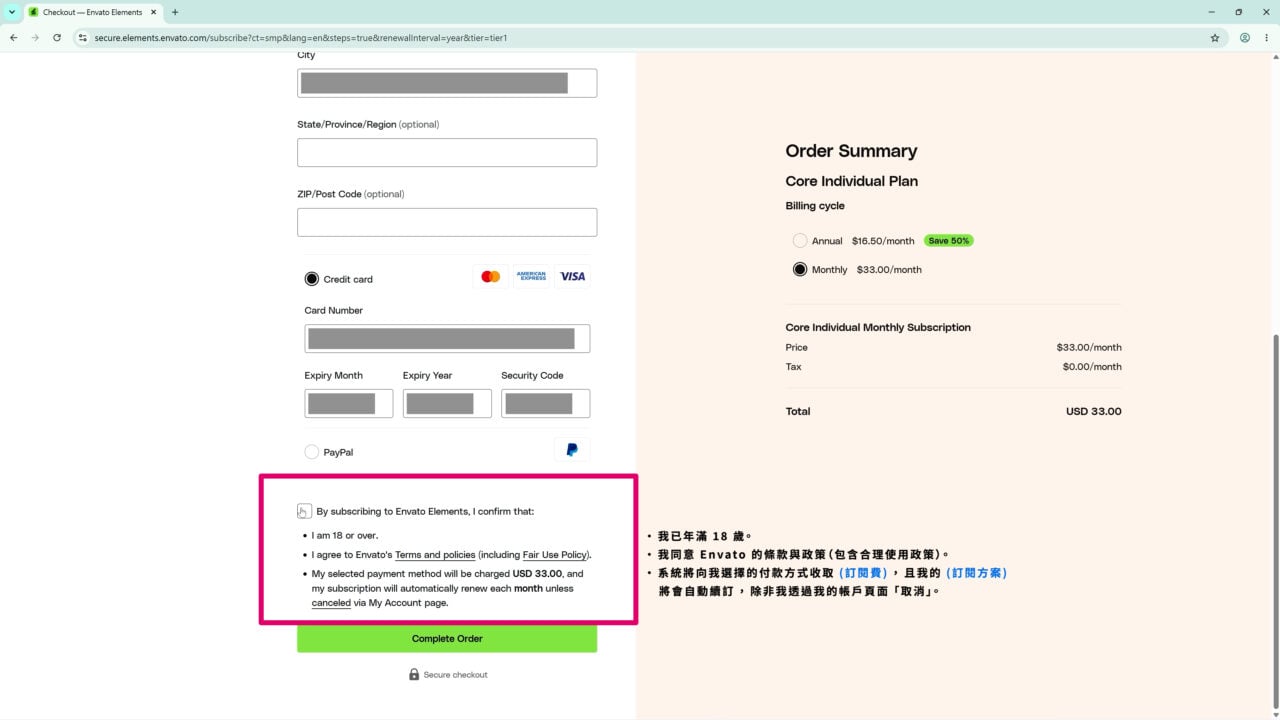Click the State/Province/Region field
1280x720 pixels.
pyautogui.click(x=447, y=153)
